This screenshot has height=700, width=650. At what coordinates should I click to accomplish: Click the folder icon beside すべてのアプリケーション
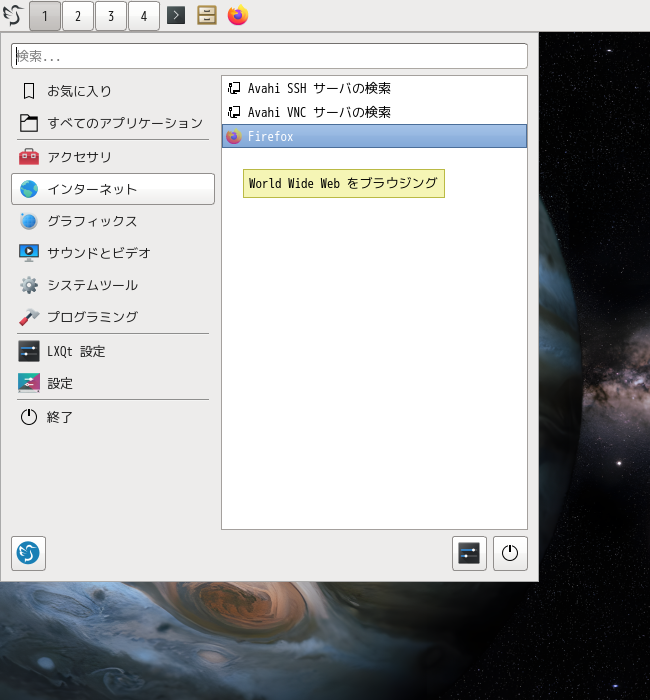tap(29, 123)
